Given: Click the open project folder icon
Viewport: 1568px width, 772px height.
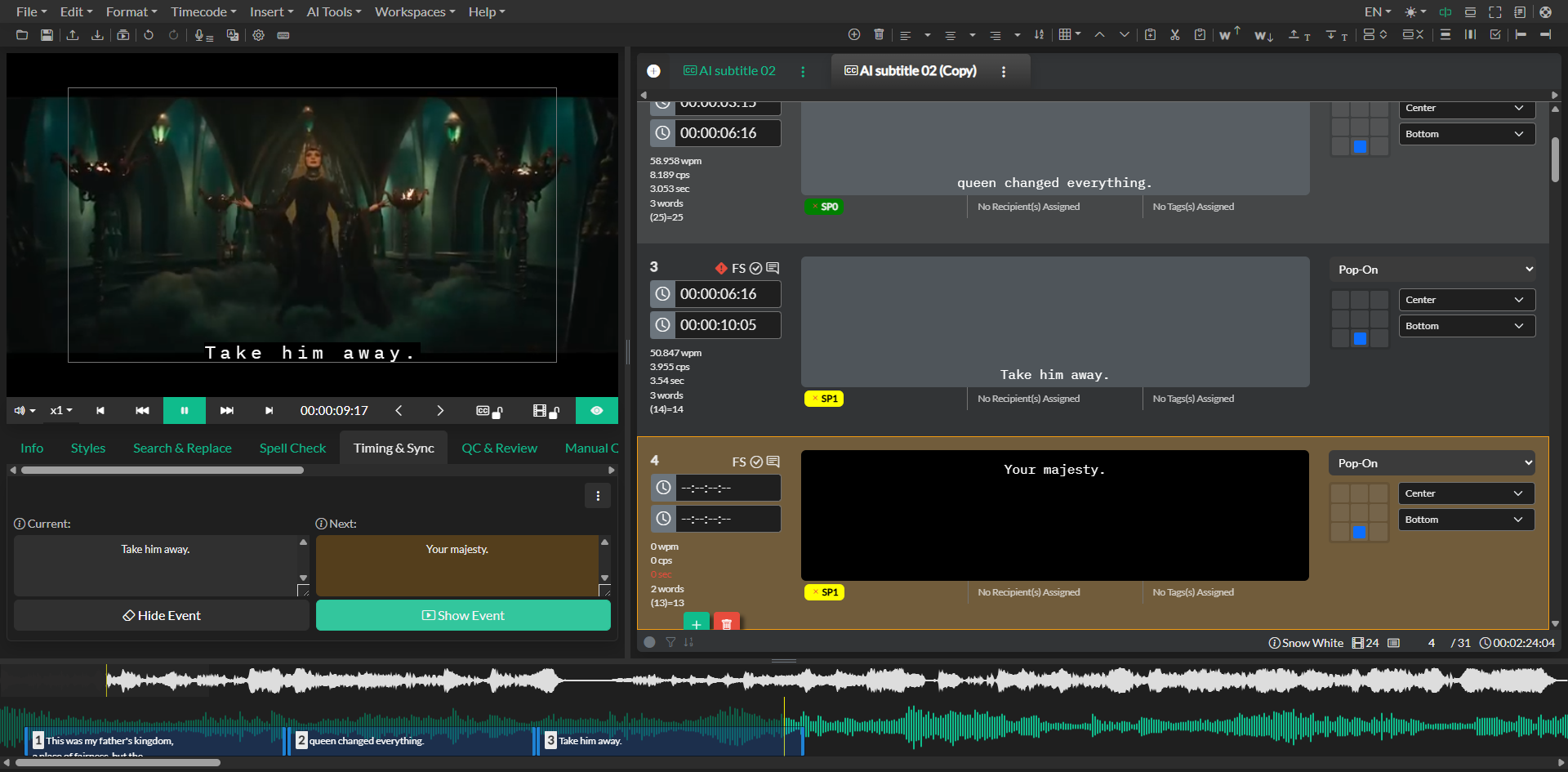Looking at the screenshot, I should pos(22,35).
